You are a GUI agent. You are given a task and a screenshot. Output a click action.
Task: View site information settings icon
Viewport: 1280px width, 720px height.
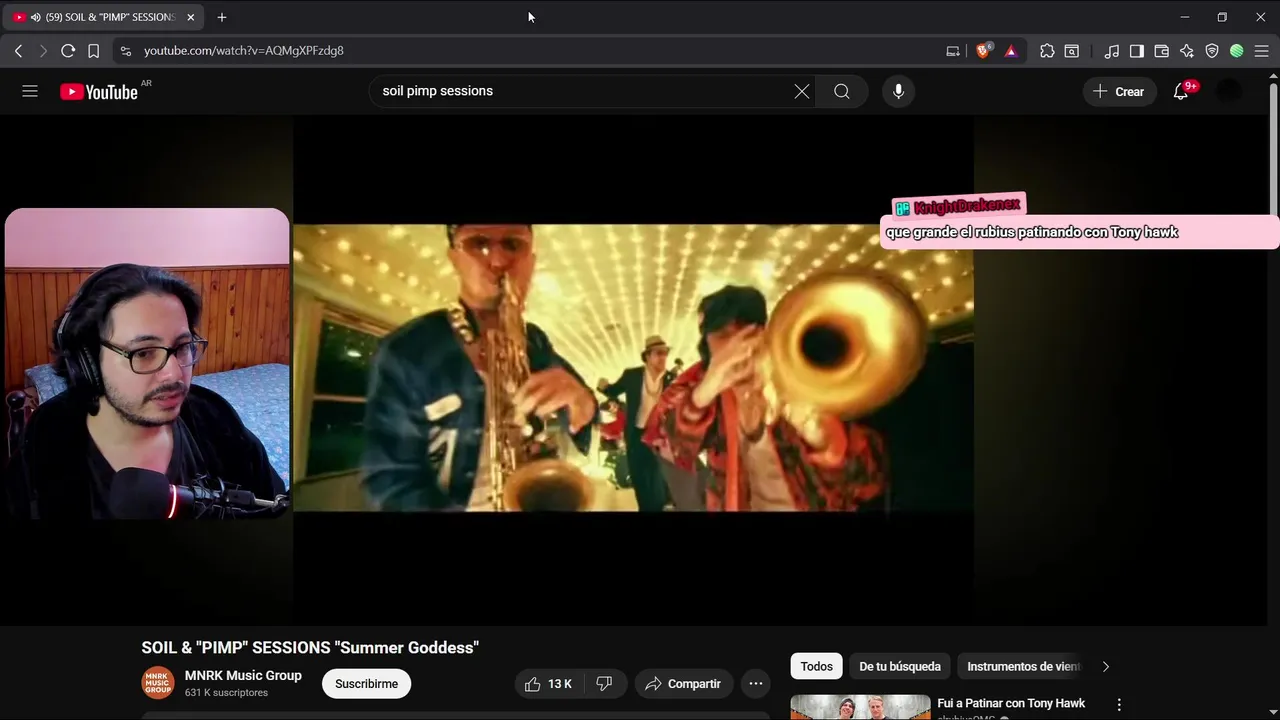coord(125,50)
